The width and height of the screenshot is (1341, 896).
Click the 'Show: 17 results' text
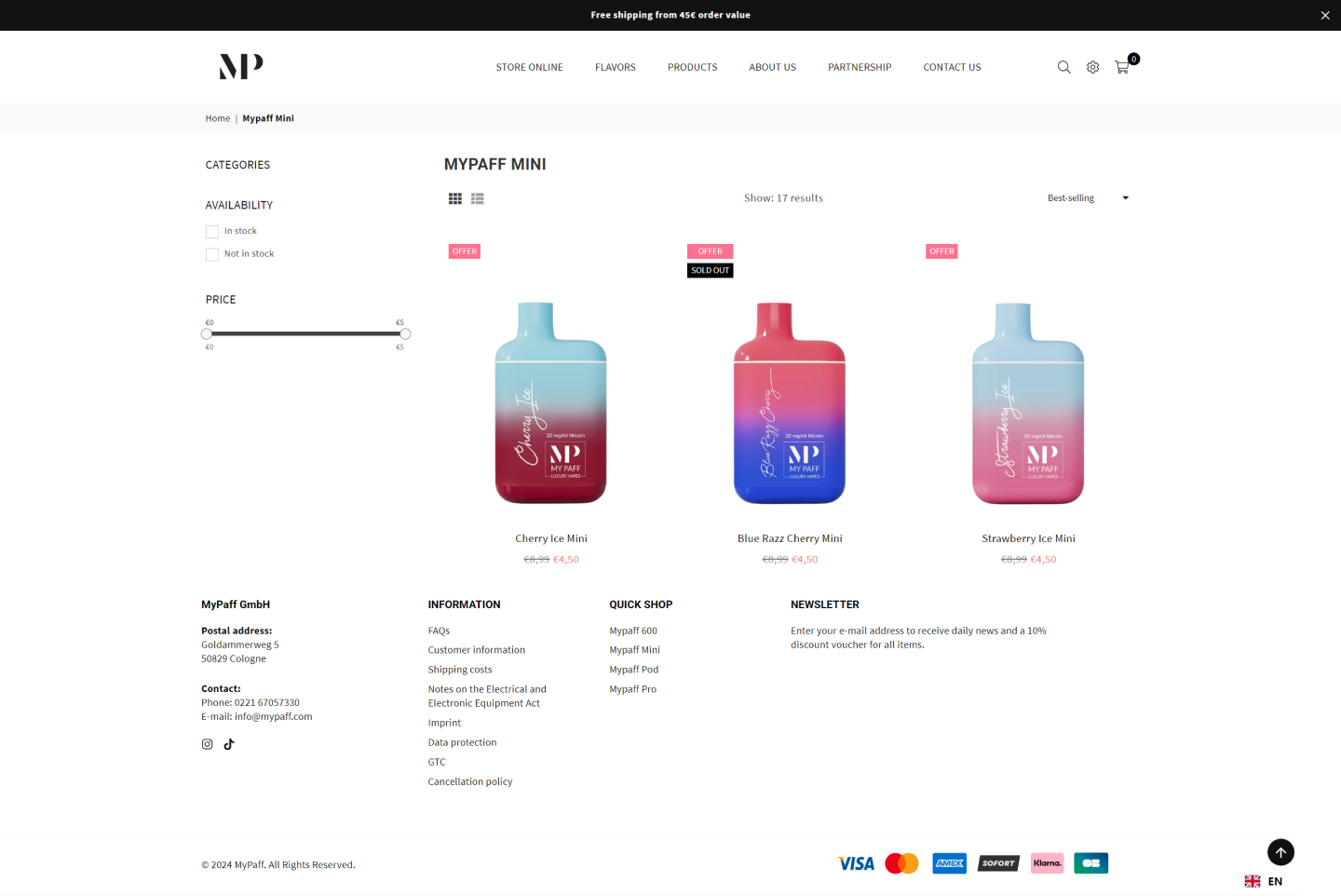[783, 198]
